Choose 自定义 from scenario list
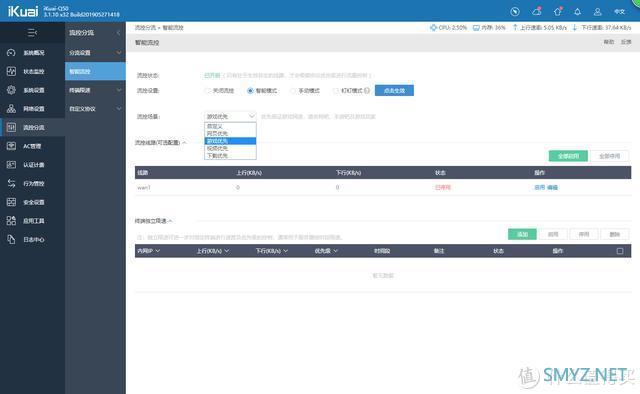This screenshot has height=394, width=640. point(230,126)
